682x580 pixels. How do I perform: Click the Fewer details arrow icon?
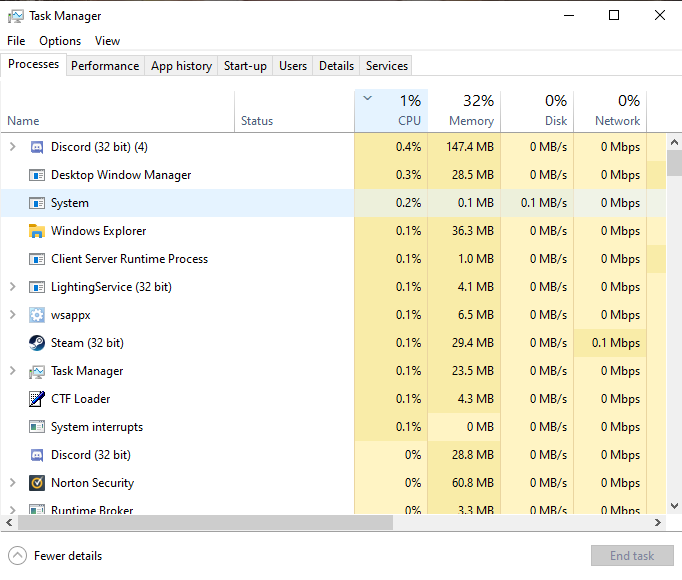tap(17, 556)
